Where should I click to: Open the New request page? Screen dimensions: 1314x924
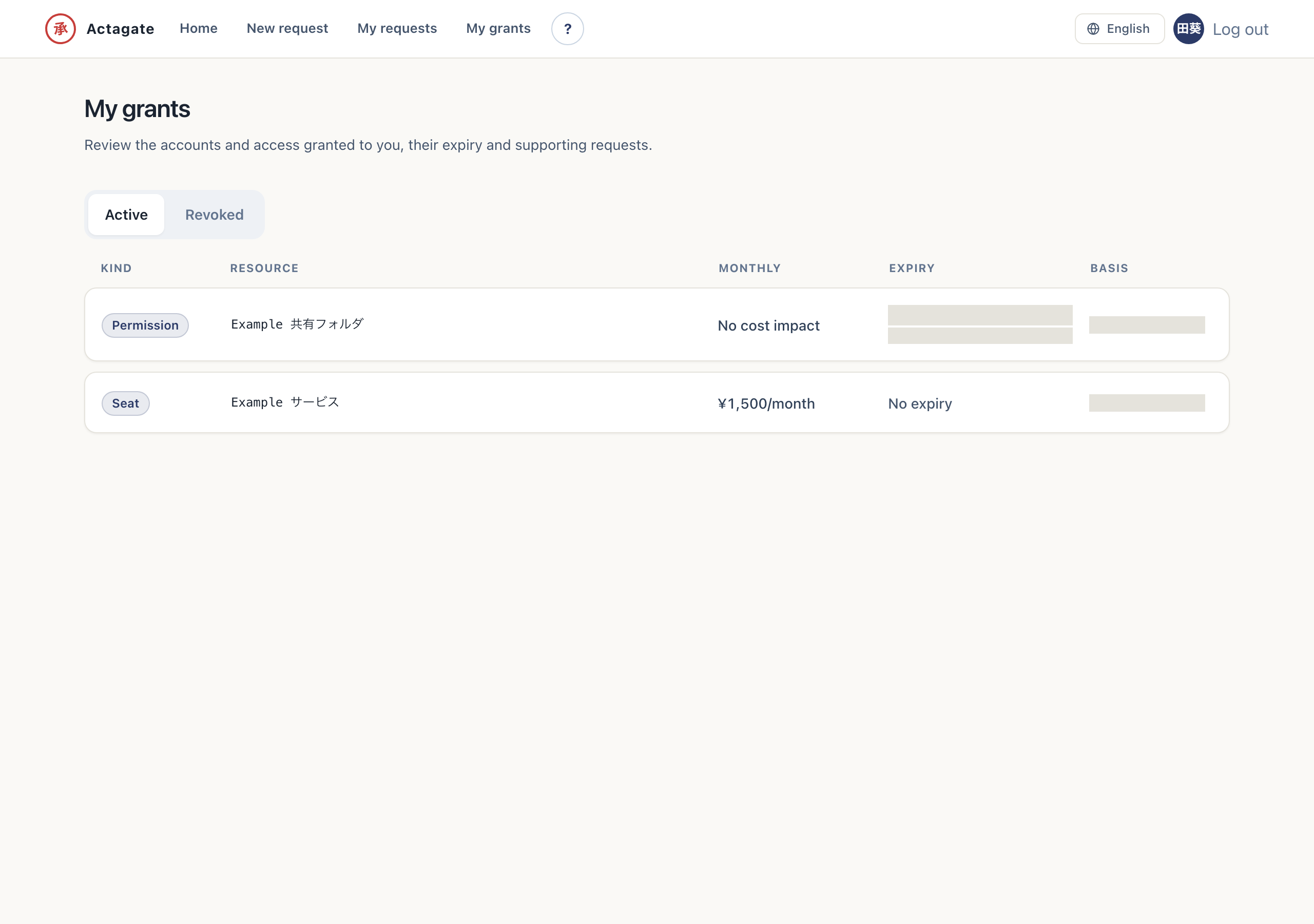(287, 29)
